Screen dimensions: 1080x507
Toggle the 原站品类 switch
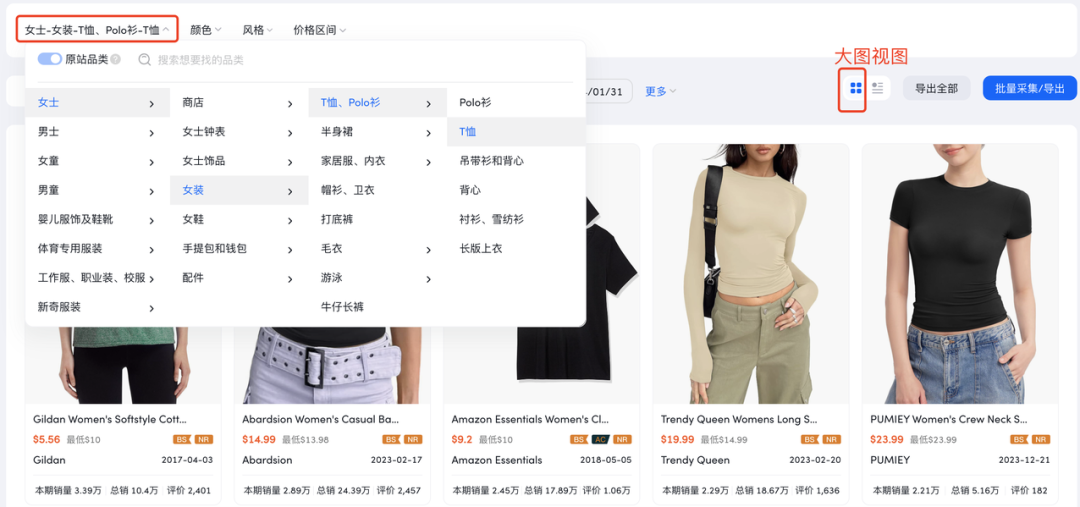tap(50, 59)
